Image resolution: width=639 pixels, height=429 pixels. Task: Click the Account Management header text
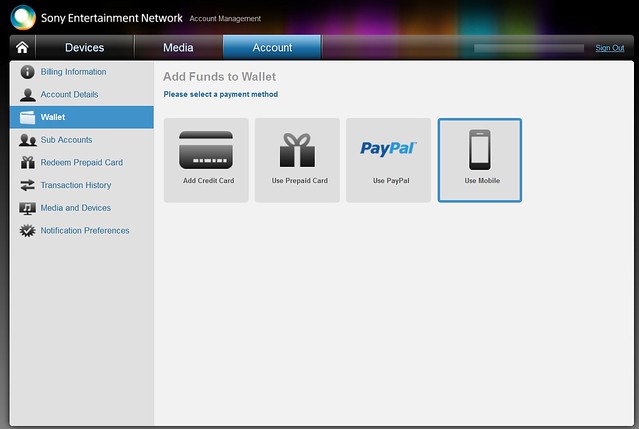tap(225, 19)
